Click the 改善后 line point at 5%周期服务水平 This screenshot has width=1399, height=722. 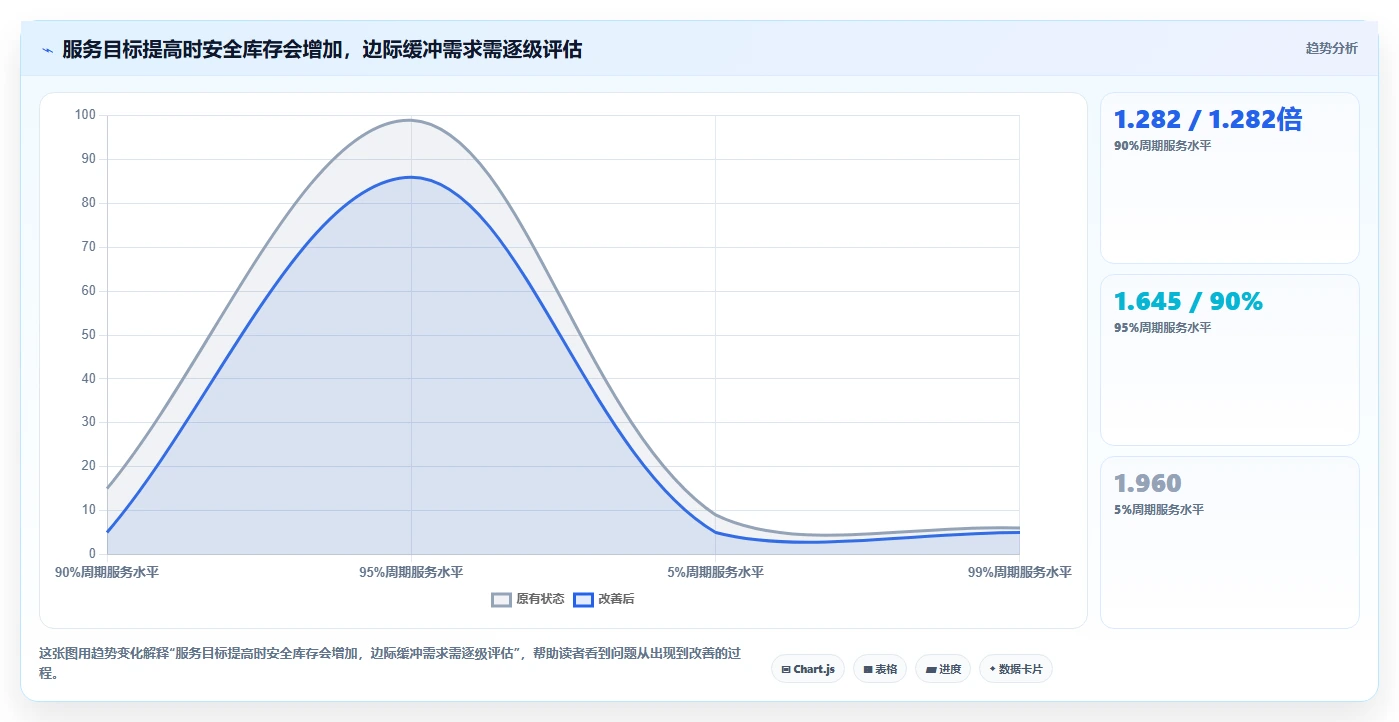coord(715,532)
